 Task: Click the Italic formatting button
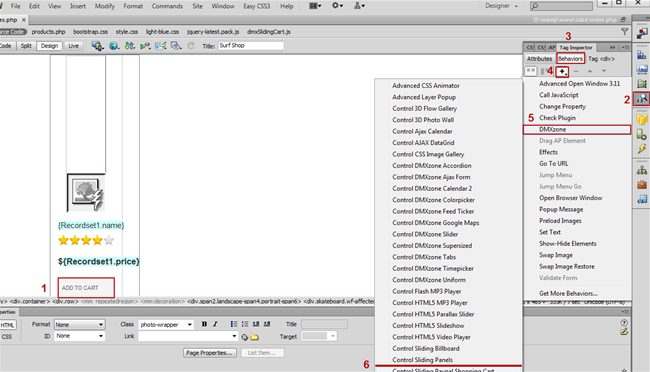[x=215, y=324]
